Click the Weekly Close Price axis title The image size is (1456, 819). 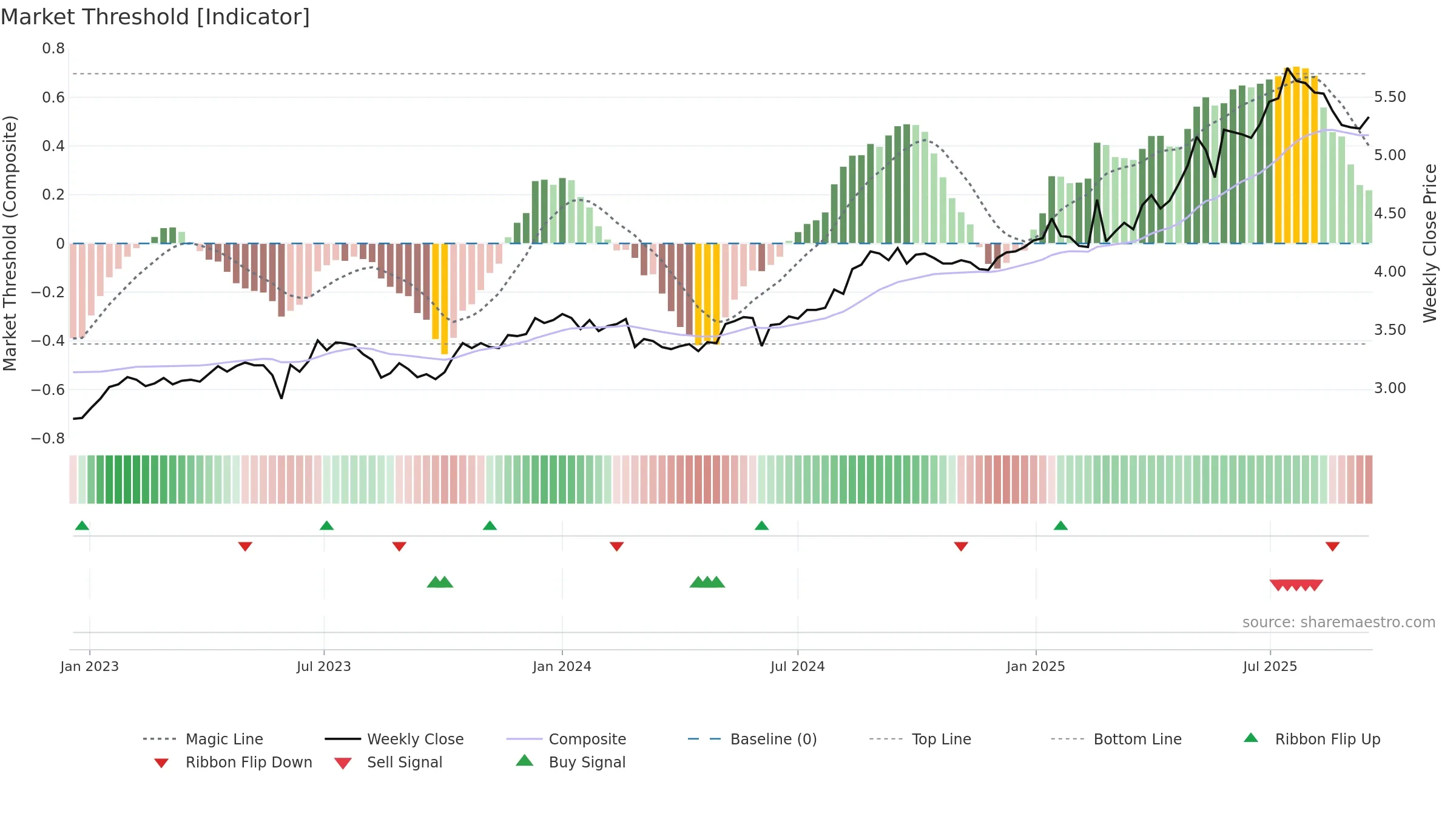click(x=1430, y=243)
